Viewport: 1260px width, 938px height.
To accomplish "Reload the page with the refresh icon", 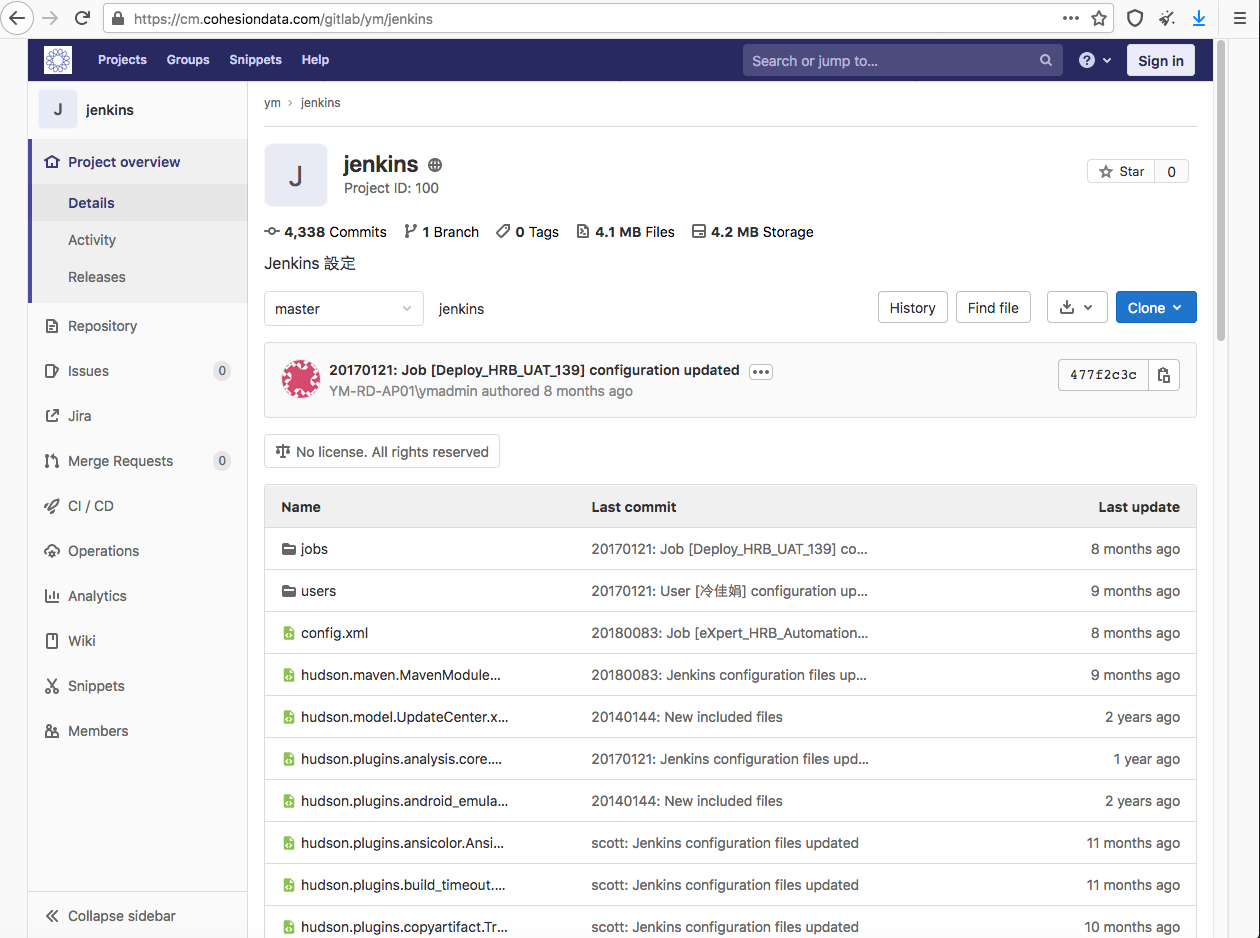I will click(x=82, y=18).
